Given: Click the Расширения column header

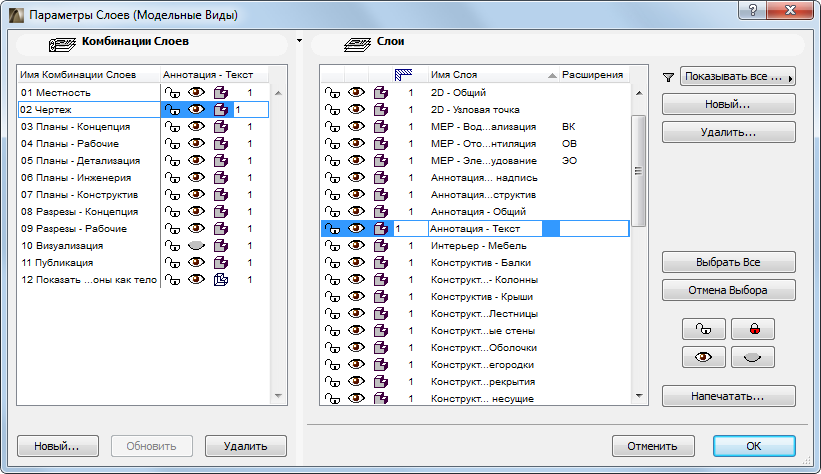Looking at the screenshot, I should tap(594, 75).
